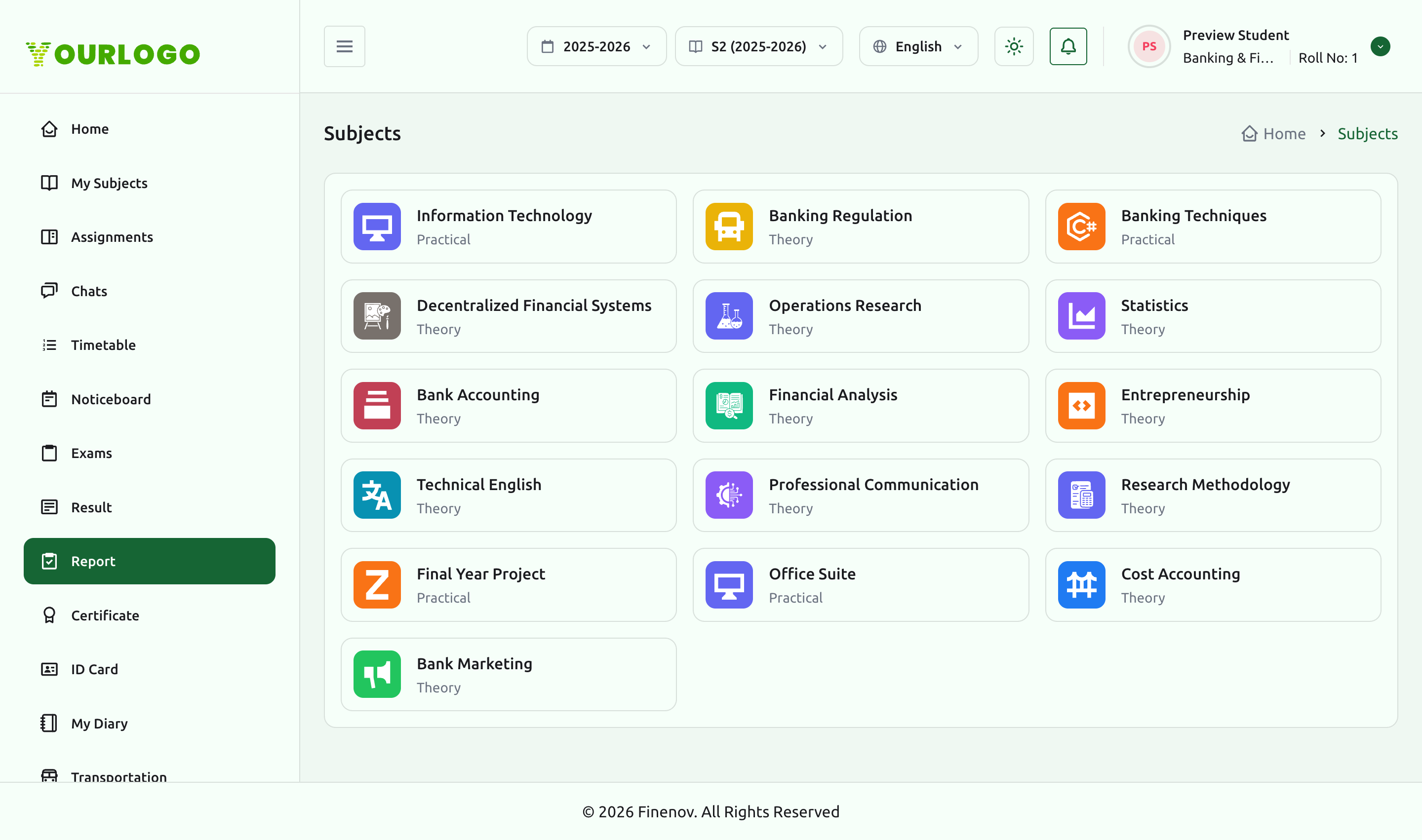Screen dimensions: 1422x840
Task: Click the Exams clipboard icon in sidebar
Action: (49, 454)
